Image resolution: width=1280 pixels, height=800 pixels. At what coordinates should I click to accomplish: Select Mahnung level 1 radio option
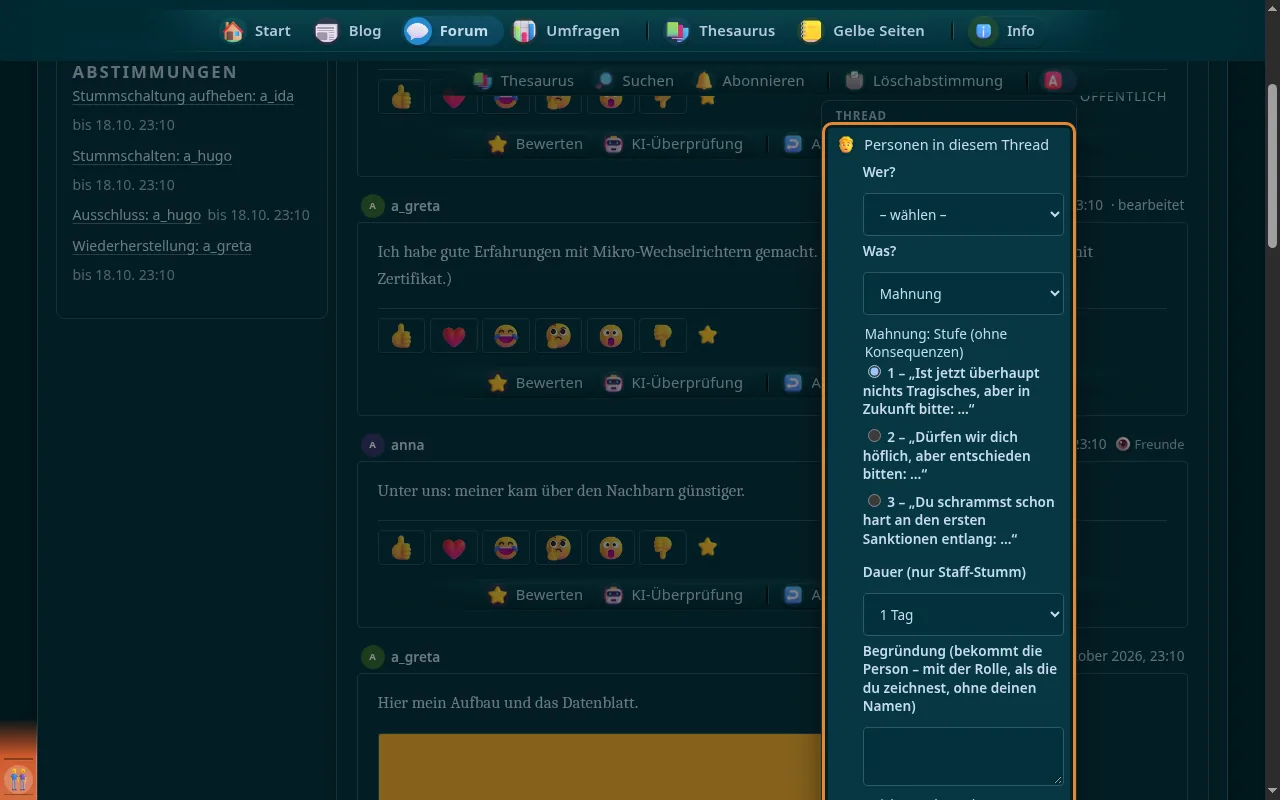click(875, 372)
